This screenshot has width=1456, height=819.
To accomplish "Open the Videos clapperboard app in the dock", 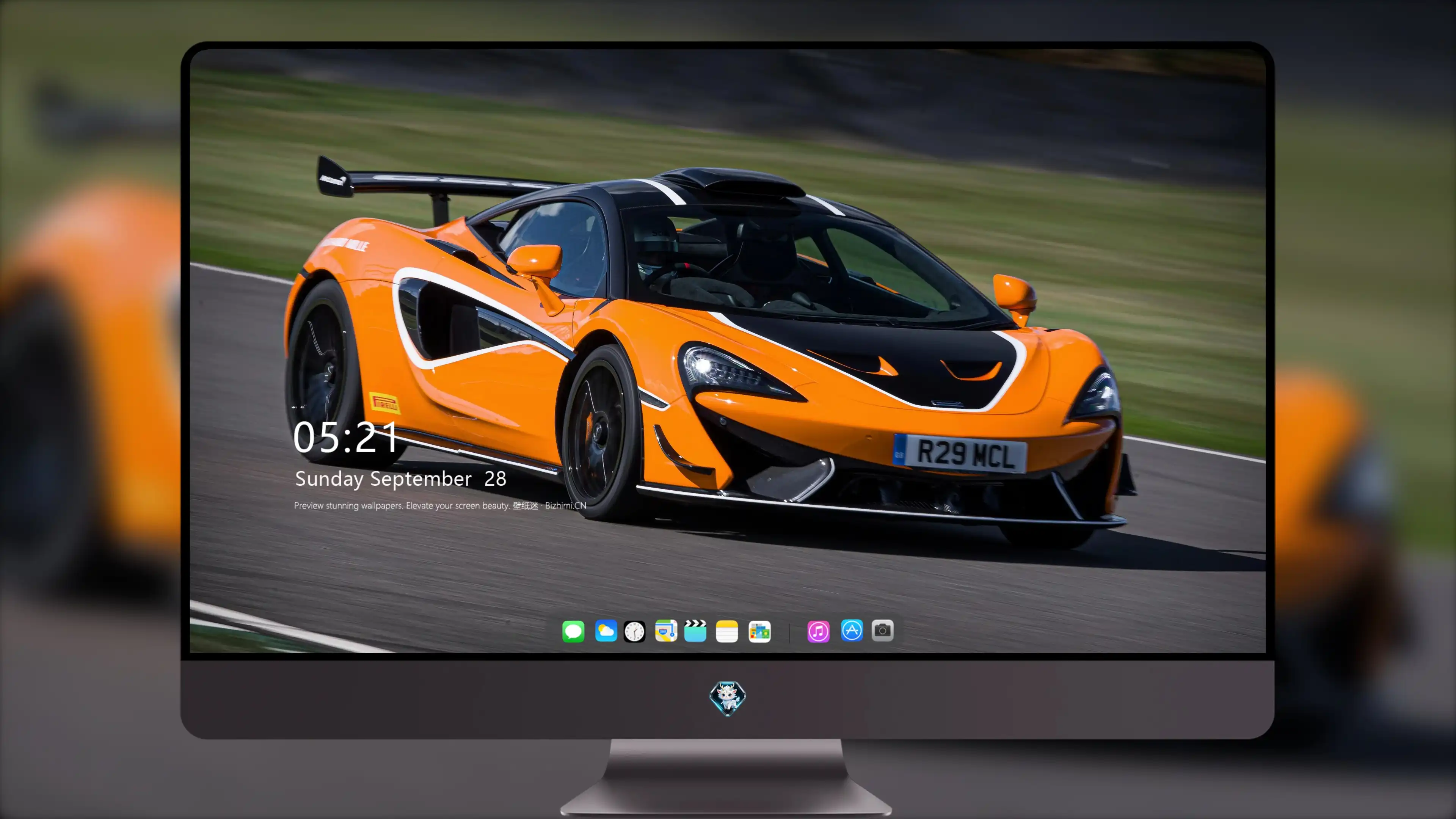I will pos(695,631).
